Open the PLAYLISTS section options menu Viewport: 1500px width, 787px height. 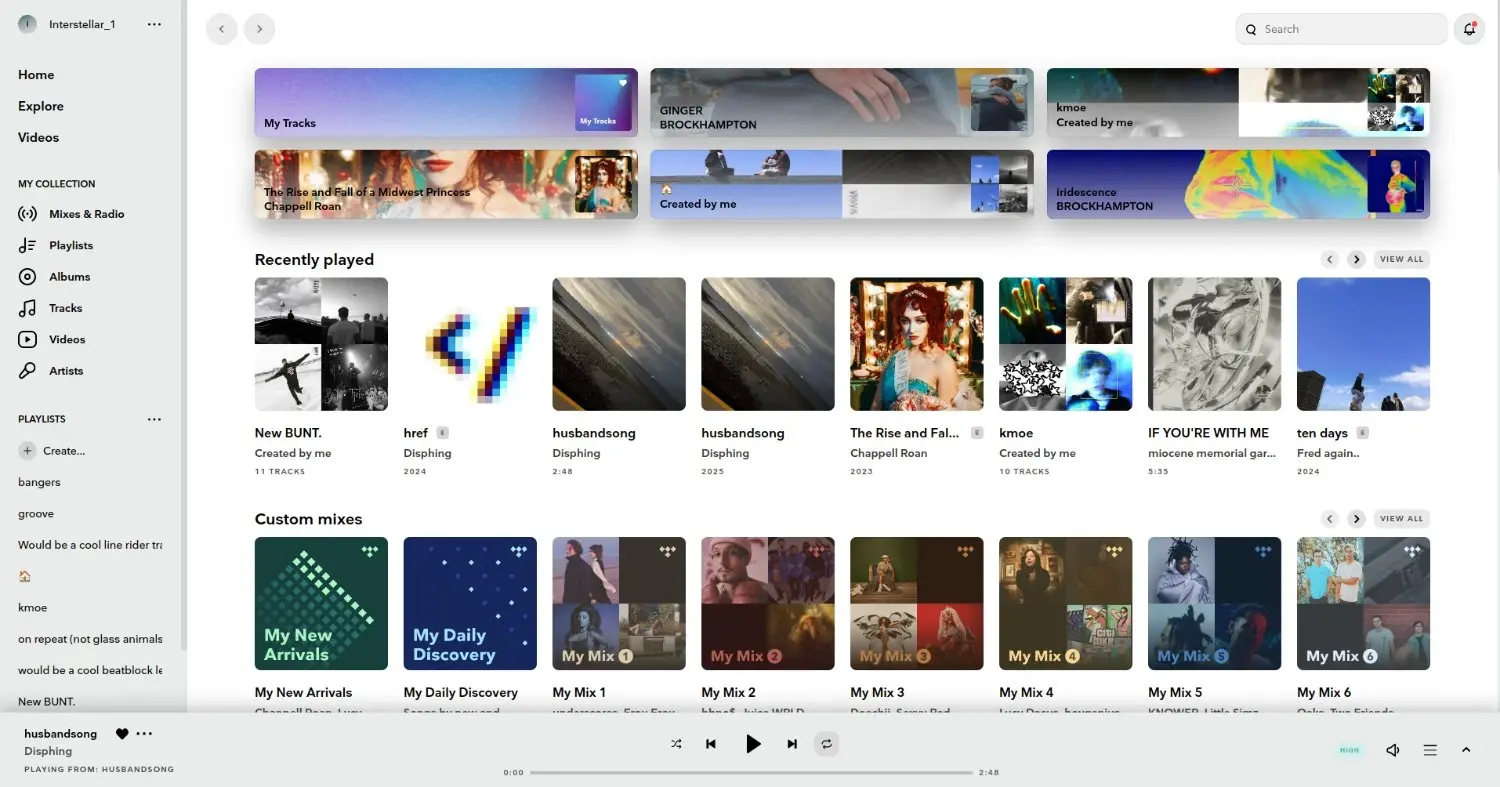click(154, 419)
